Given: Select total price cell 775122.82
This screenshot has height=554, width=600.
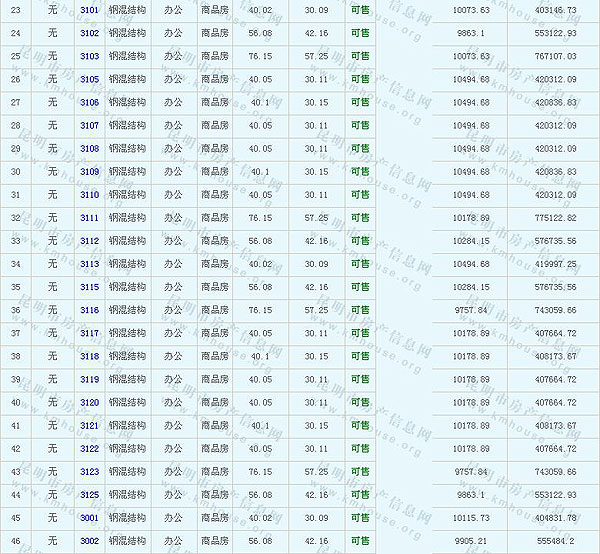Looking at the screenshot, I should (555, 217).
